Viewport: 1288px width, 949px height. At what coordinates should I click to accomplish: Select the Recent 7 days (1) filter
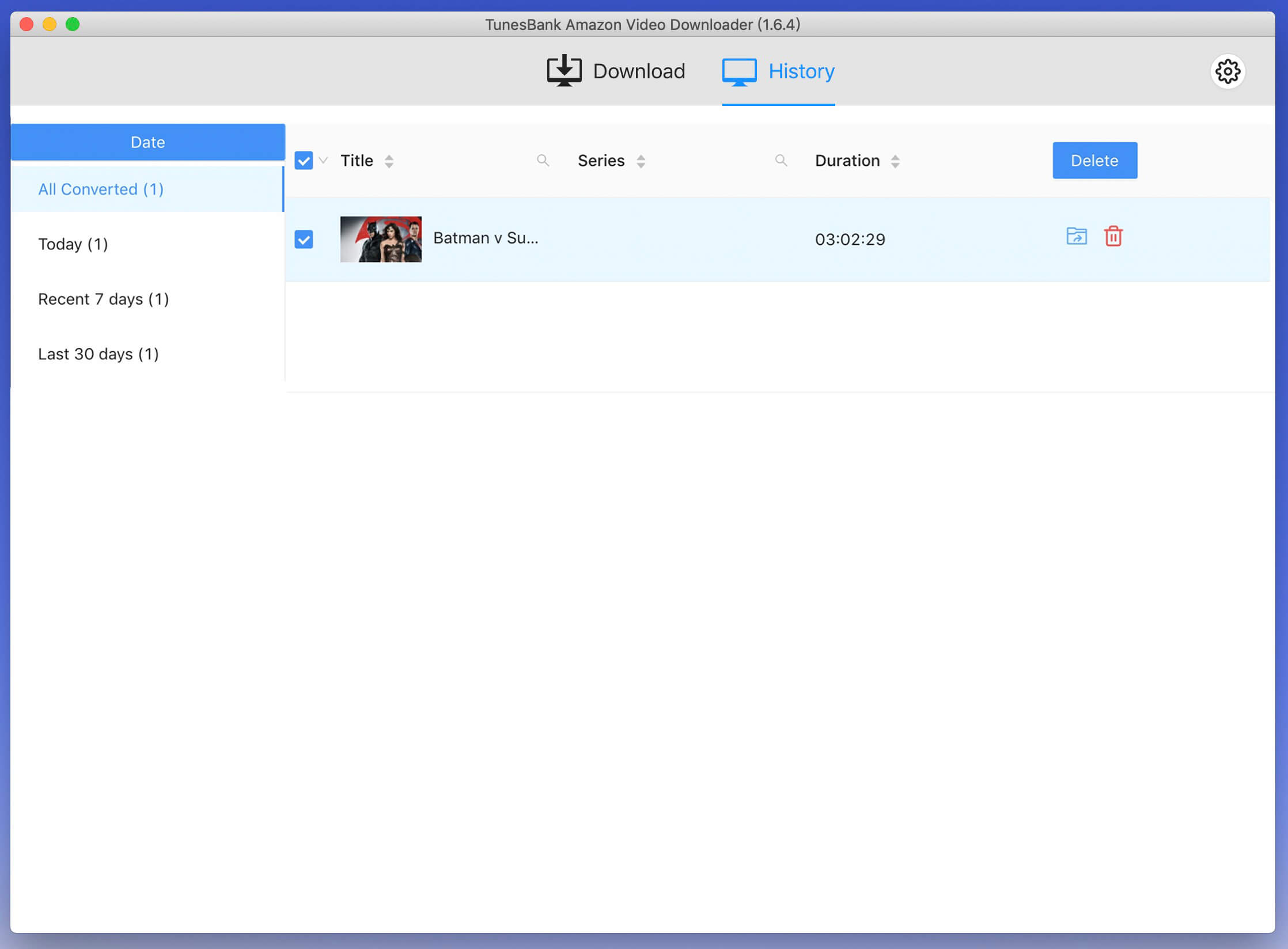click(104, 298)
